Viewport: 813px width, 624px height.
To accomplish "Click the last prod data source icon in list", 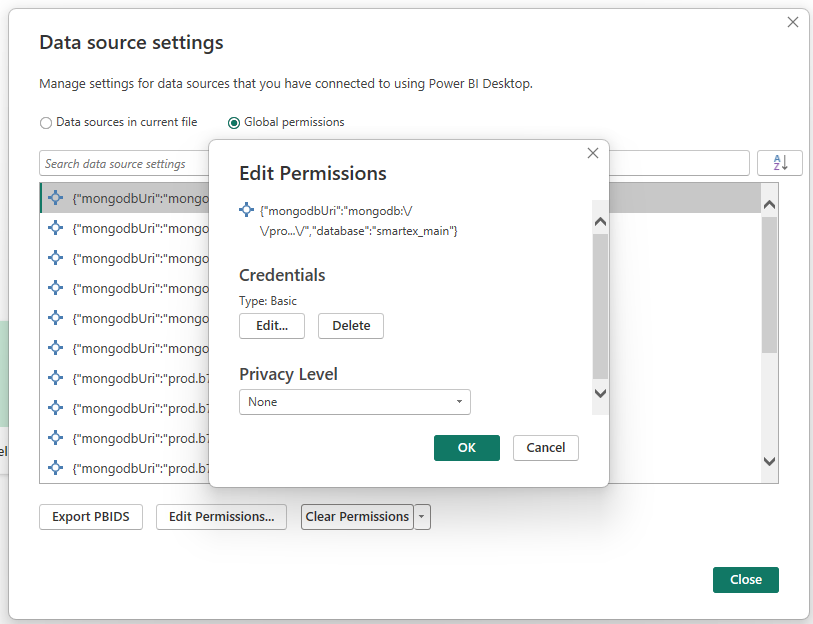I will point(56,468).
